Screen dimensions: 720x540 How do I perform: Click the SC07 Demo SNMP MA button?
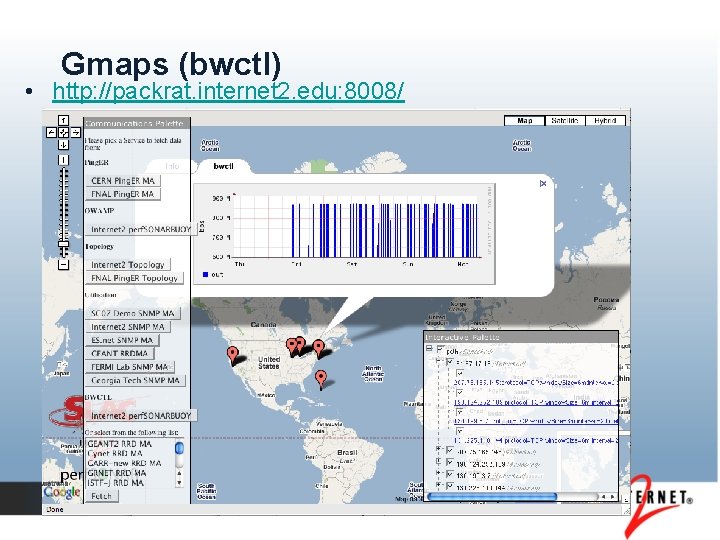click(x=133, y=314)
